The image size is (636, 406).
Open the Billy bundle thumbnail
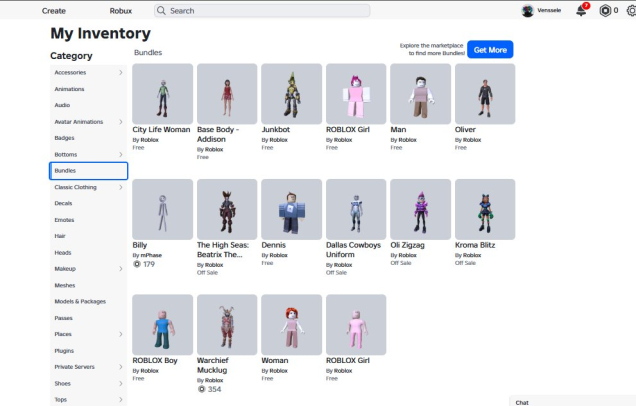[x=163, y=209]
